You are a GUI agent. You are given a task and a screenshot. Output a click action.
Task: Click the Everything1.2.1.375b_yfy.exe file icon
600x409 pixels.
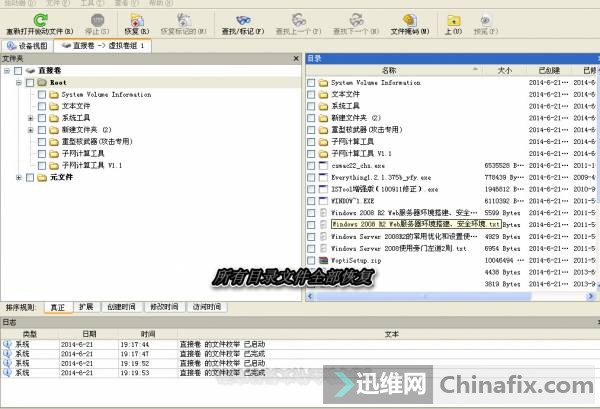coord(323,178)
